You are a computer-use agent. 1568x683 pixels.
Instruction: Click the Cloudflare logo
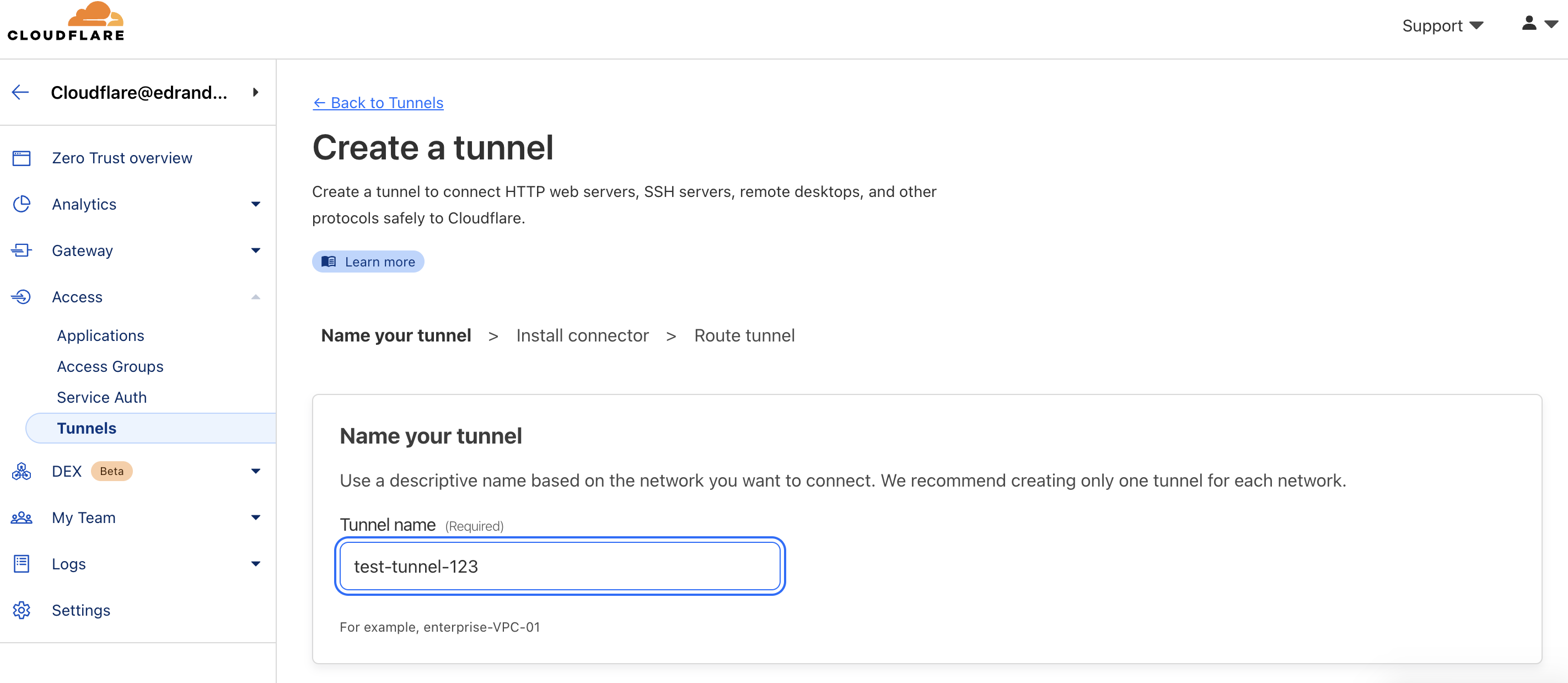(66, 22)
